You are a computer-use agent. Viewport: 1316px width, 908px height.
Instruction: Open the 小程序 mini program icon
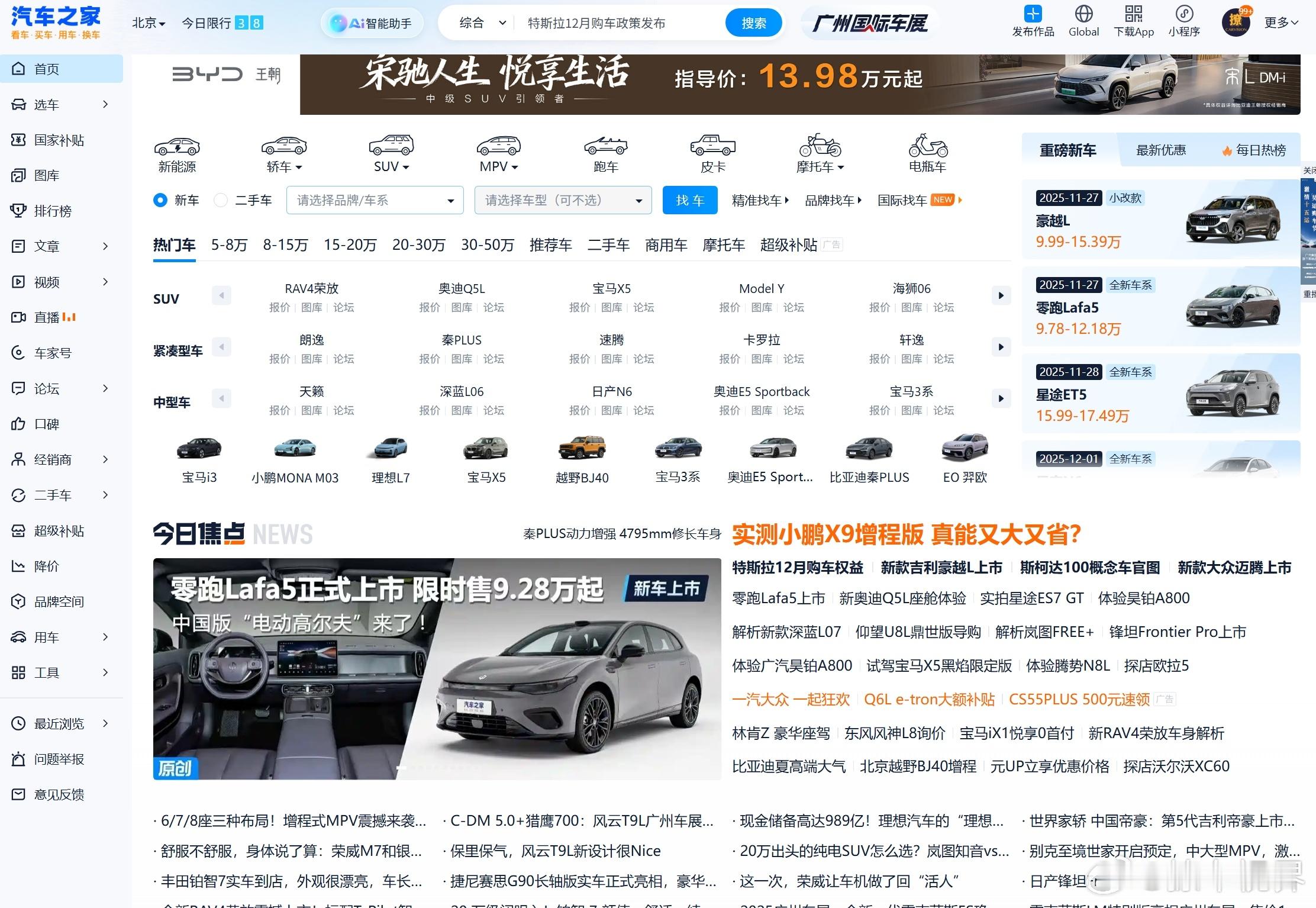pos(1184,14)
